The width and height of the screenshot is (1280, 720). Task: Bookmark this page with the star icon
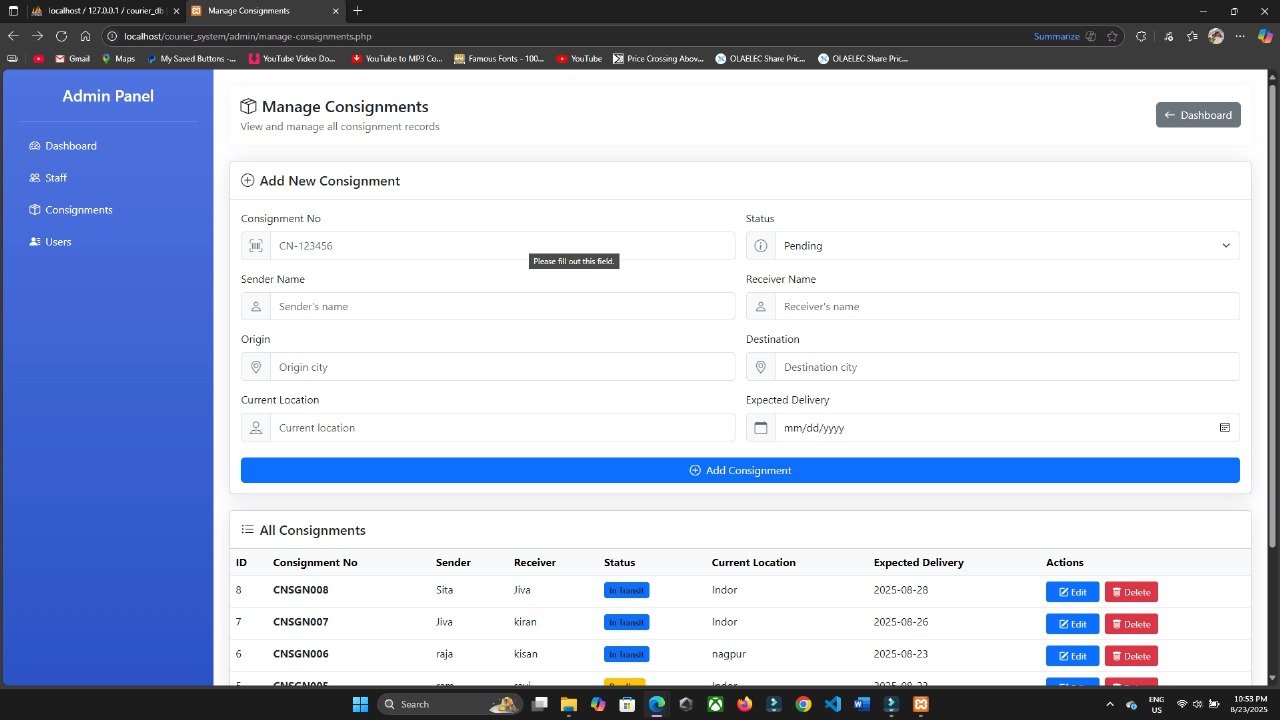(x=1112, y=36)
